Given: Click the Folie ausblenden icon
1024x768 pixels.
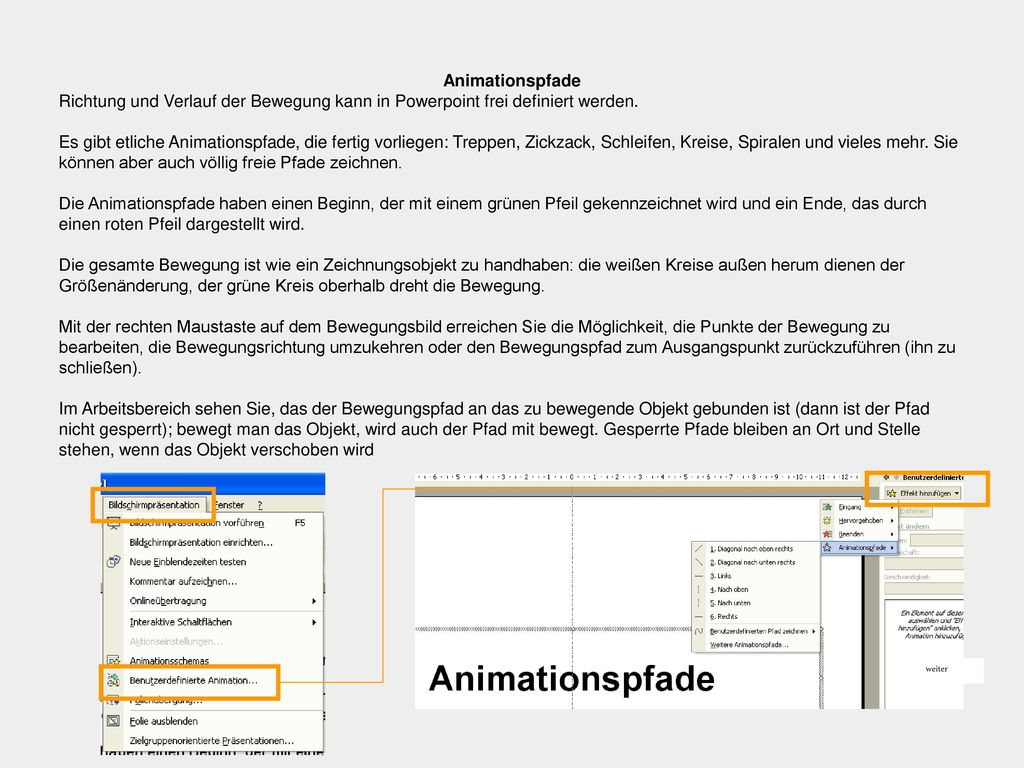Looking at the screenshot, I should 114,721.
